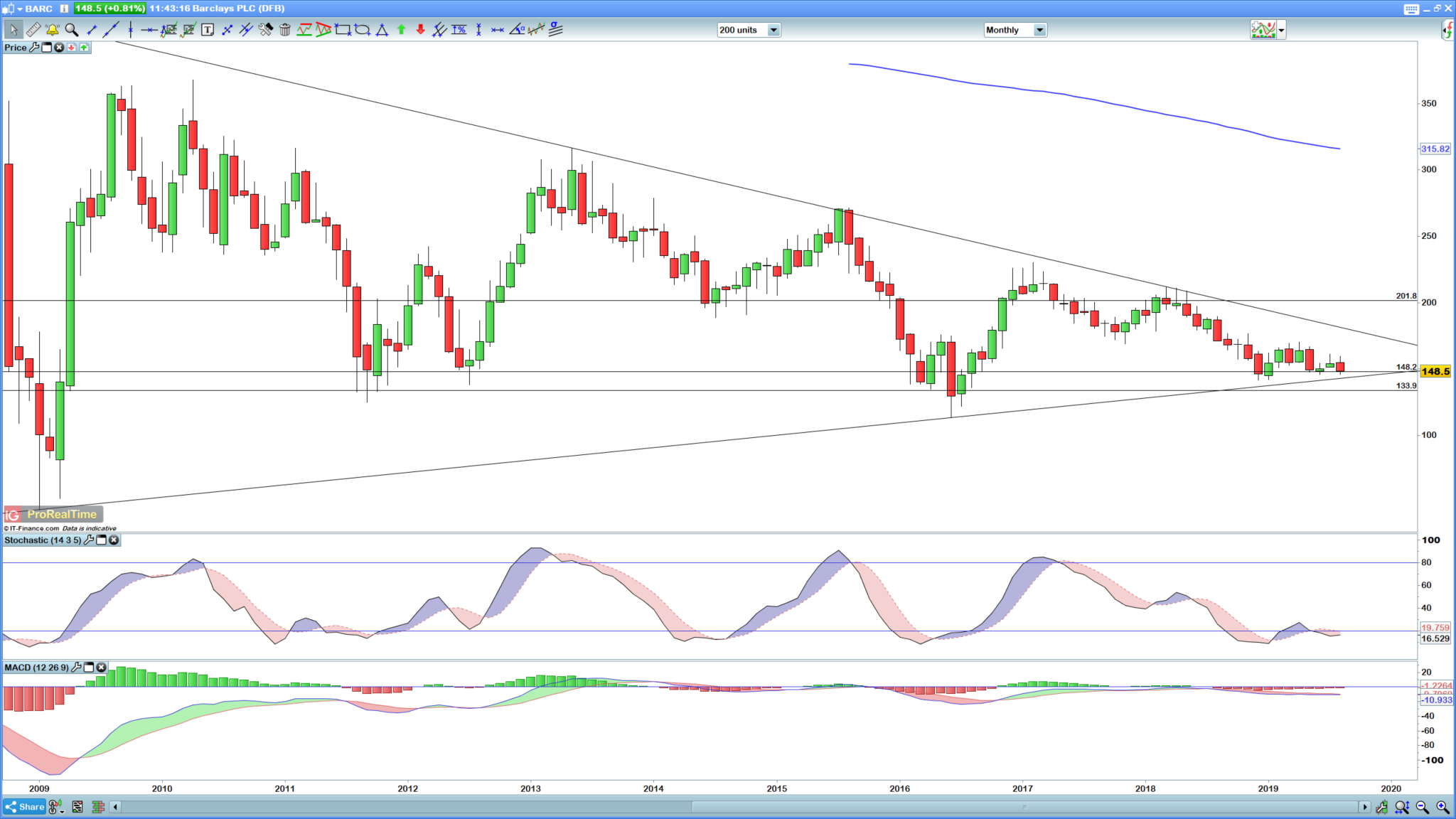The height and width of the screenshot is (819, 1456).
Task: Open the wrench and hammer object settings tool
Action: click(266, 30)
